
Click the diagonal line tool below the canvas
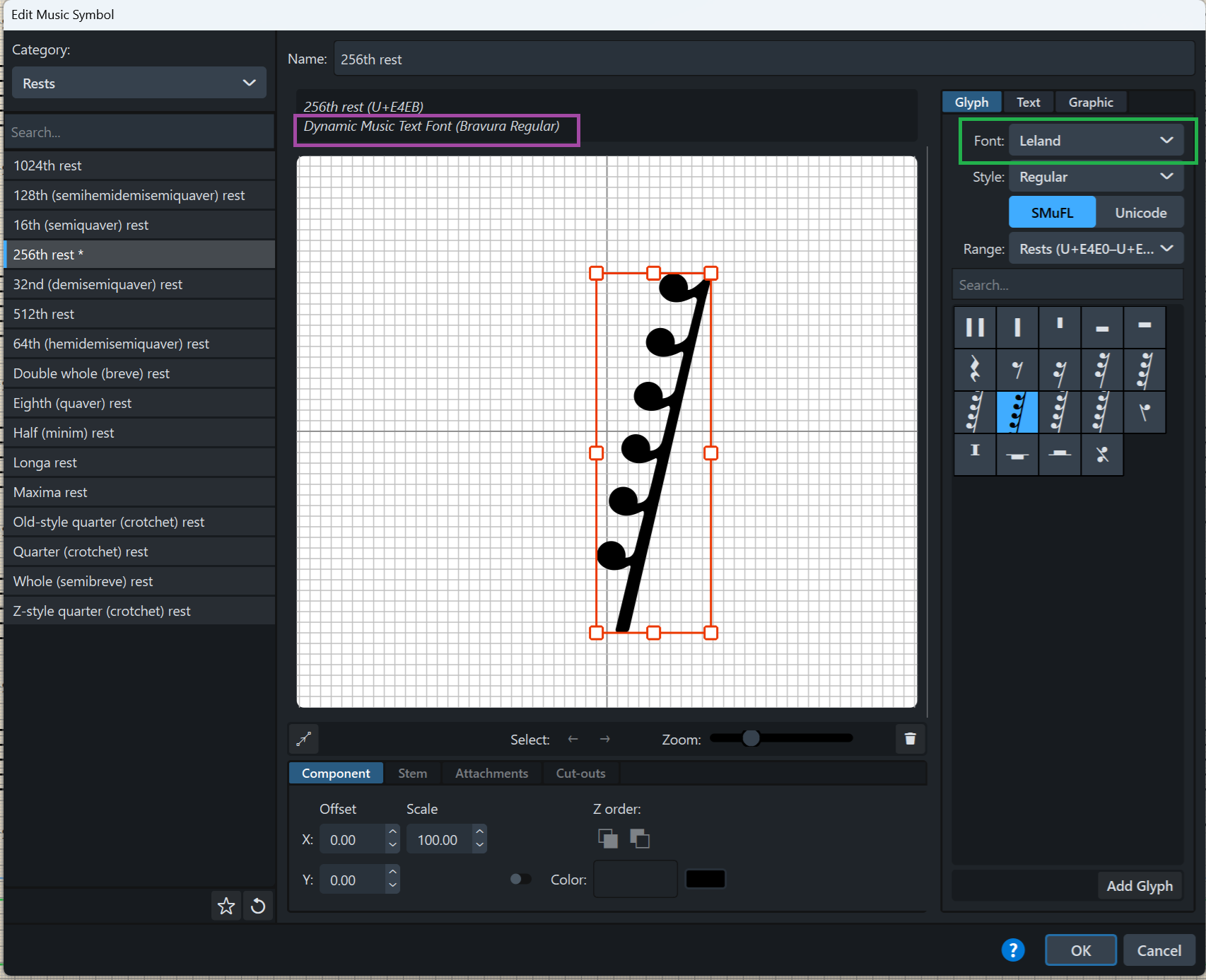pos(304,739)
